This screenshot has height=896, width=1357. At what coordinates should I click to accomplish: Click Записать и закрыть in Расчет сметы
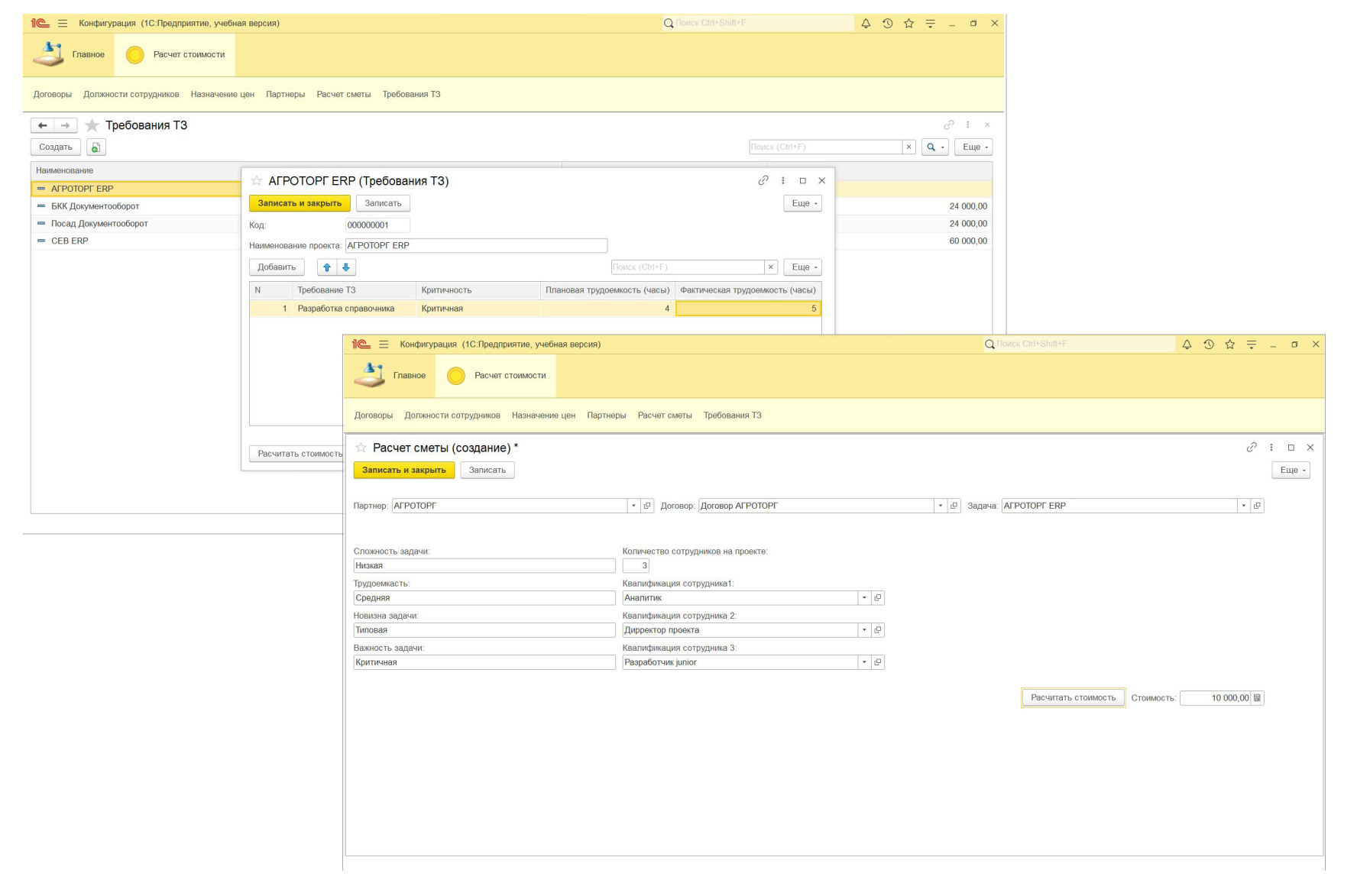(403, 471)
